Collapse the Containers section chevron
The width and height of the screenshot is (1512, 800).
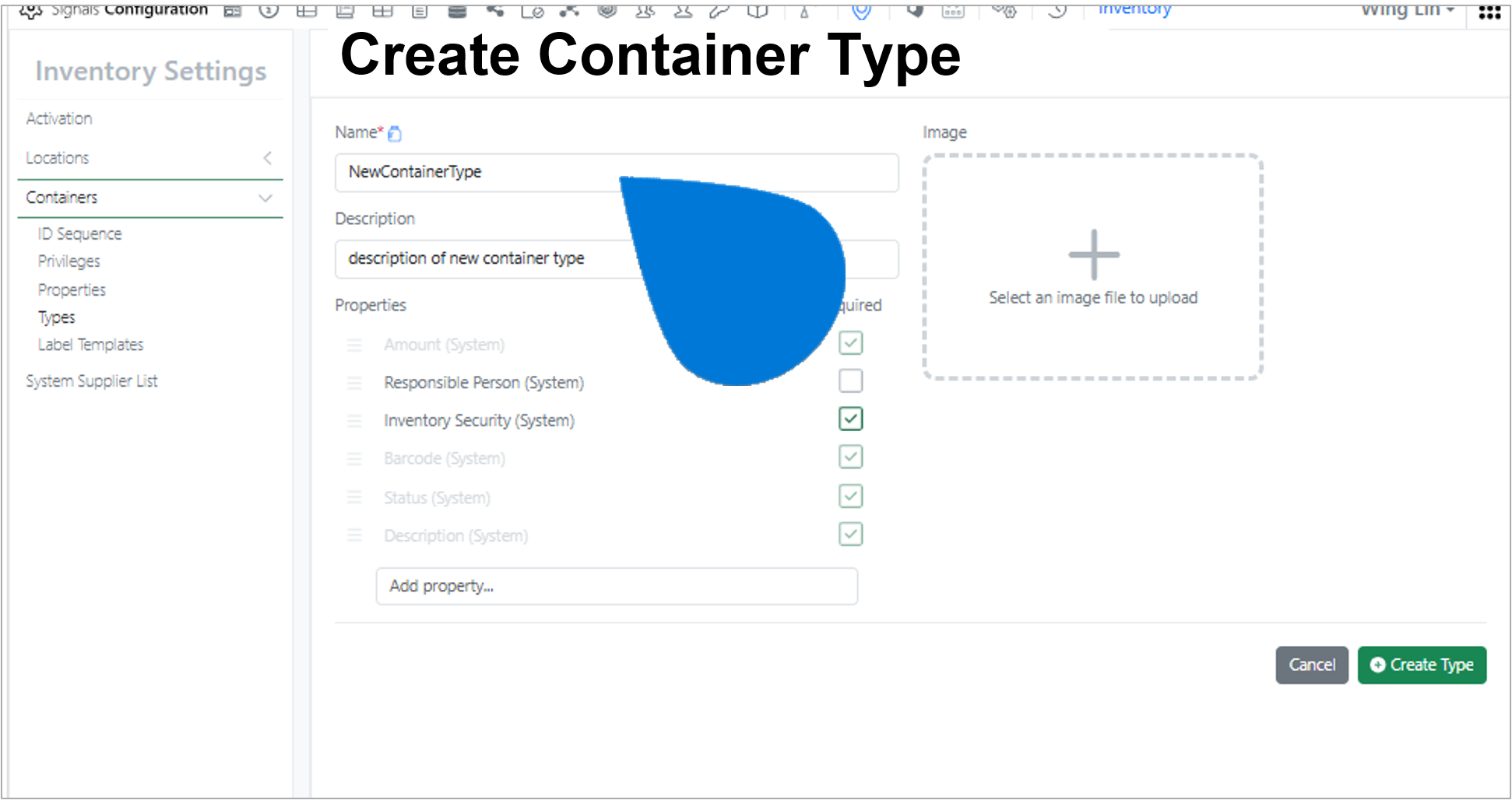coord(265,198)
